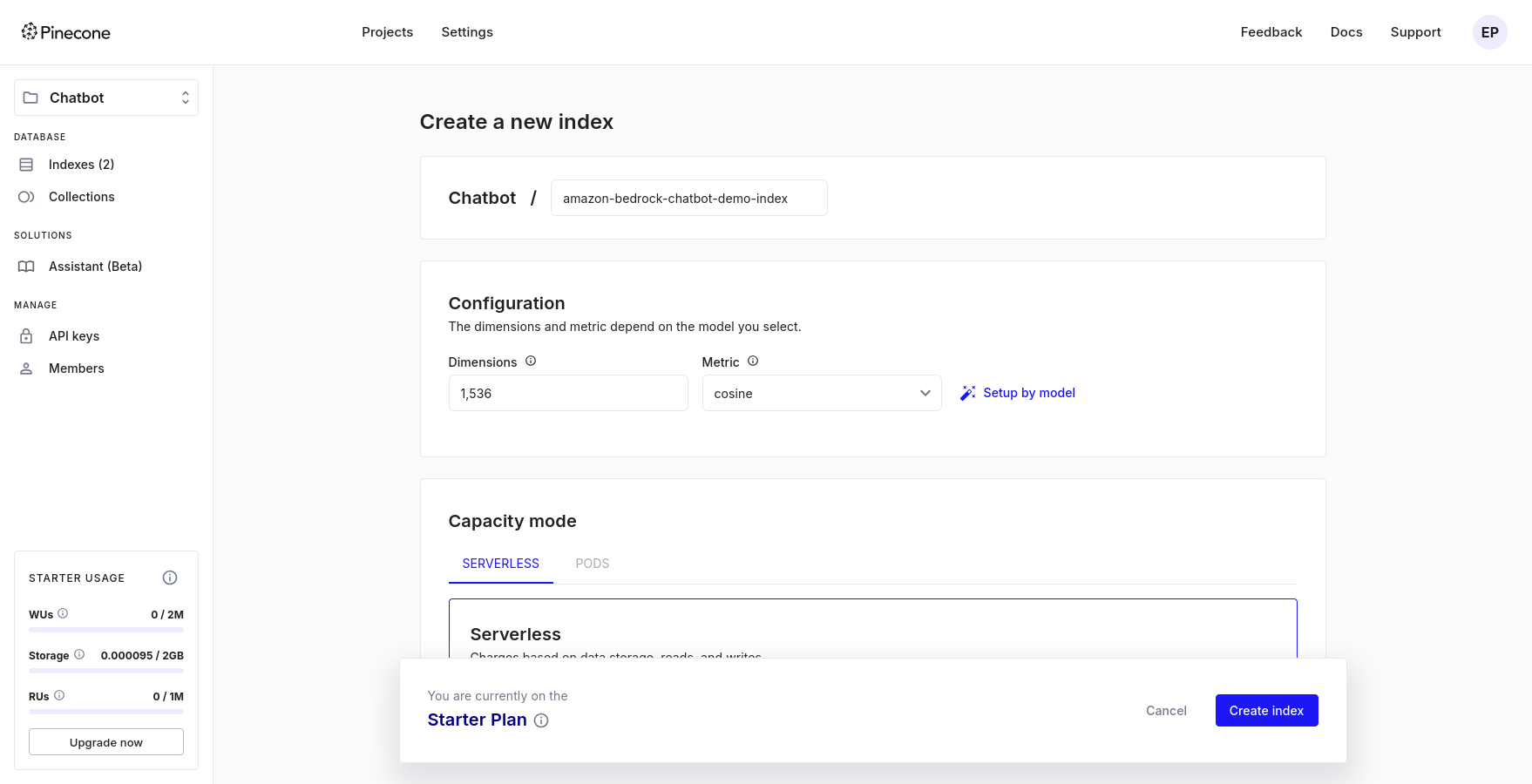Click the Setup by model link

click(1029, 393)
